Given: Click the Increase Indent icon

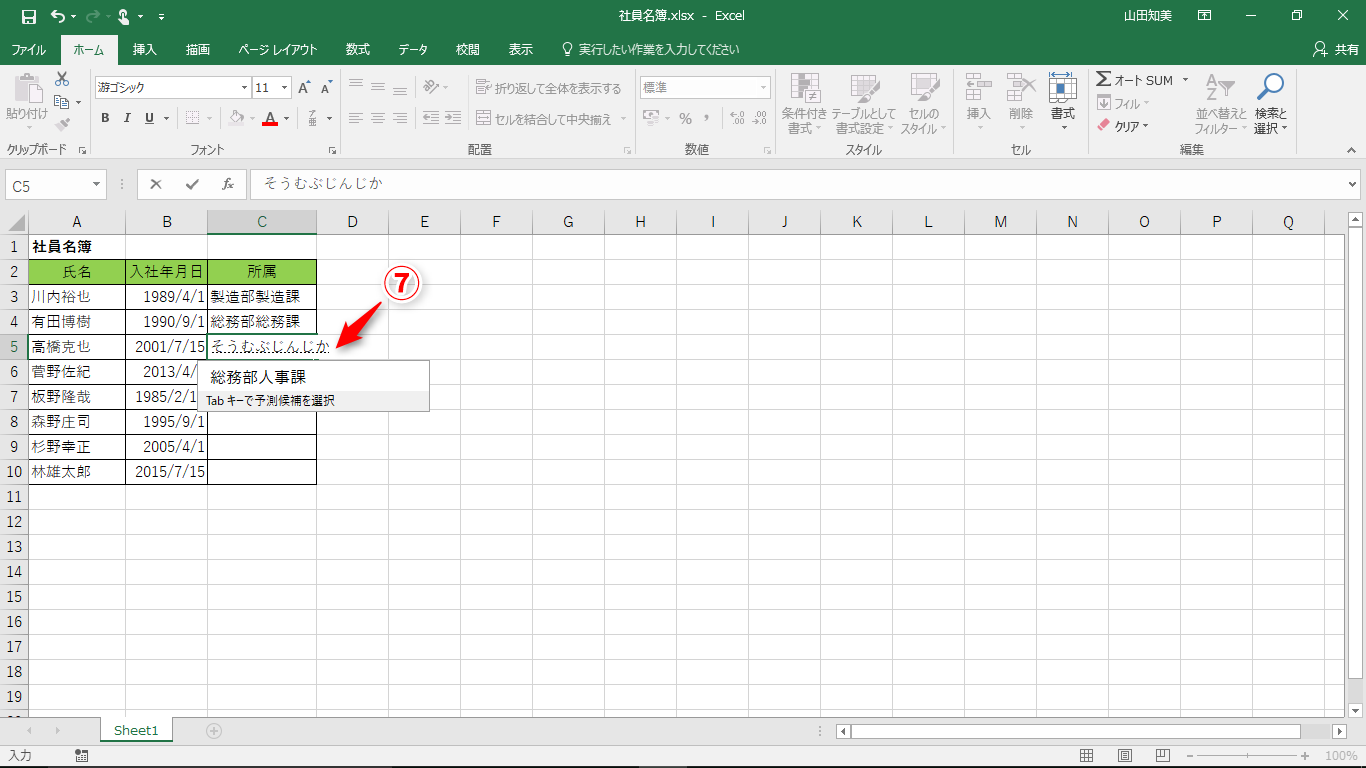Looking at the screenshot, I should (454, 118).
